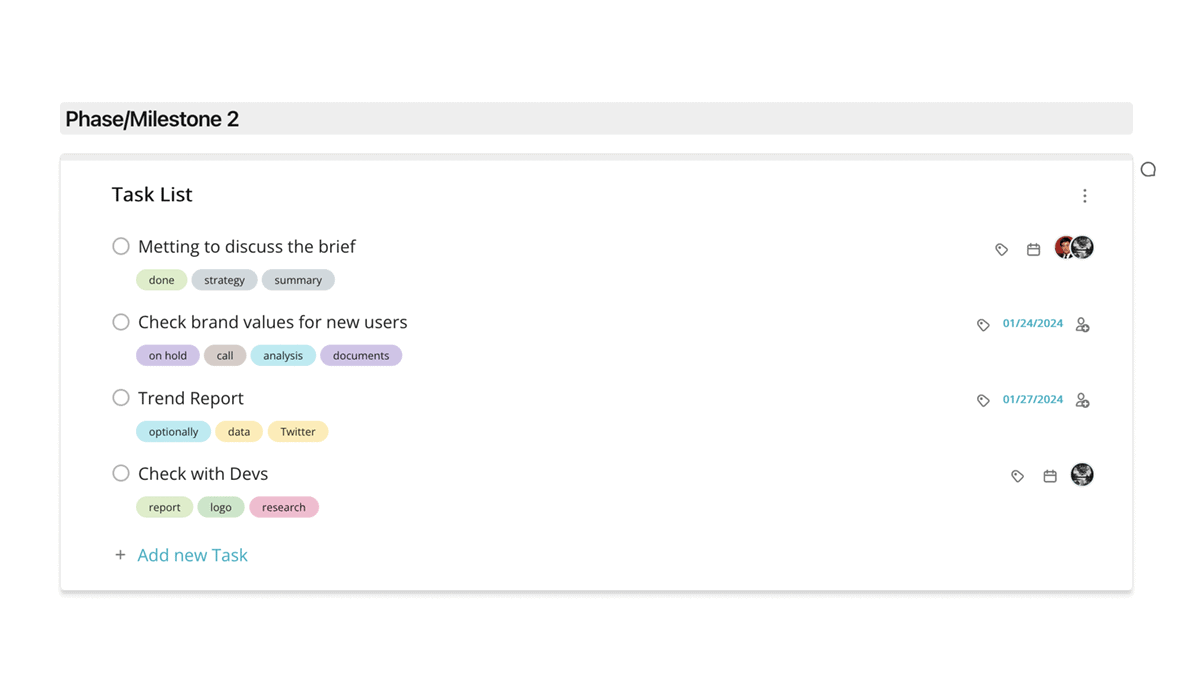Click the tag icon on "Check with Devs"
This screenshot has width=1200, height=700.
(1017, 476)
